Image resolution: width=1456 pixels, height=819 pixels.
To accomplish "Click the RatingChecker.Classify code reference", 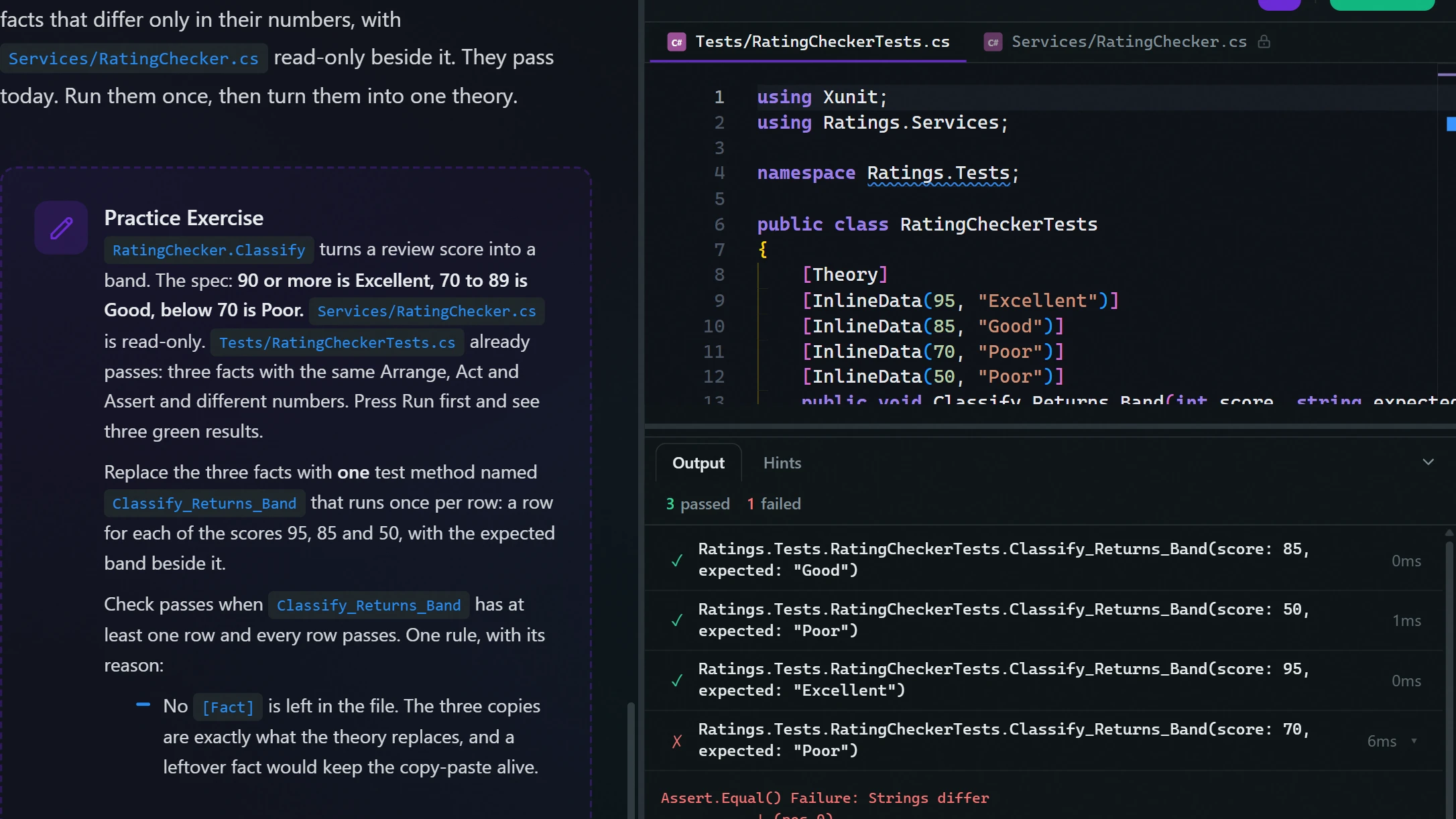I will pos(208,250).
